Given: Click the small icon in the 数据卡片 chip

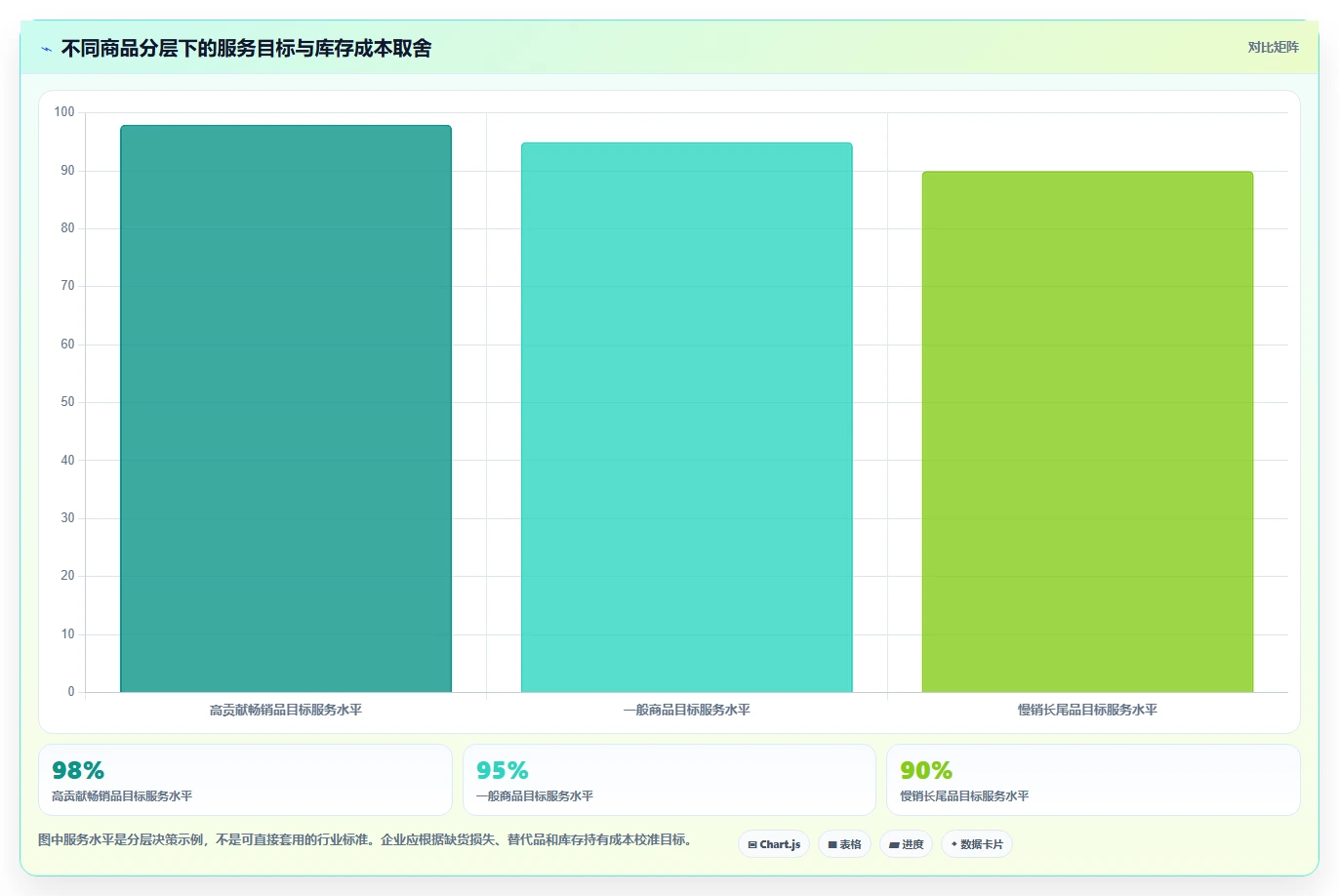Looking at the screenshot, I should [954, 844].
